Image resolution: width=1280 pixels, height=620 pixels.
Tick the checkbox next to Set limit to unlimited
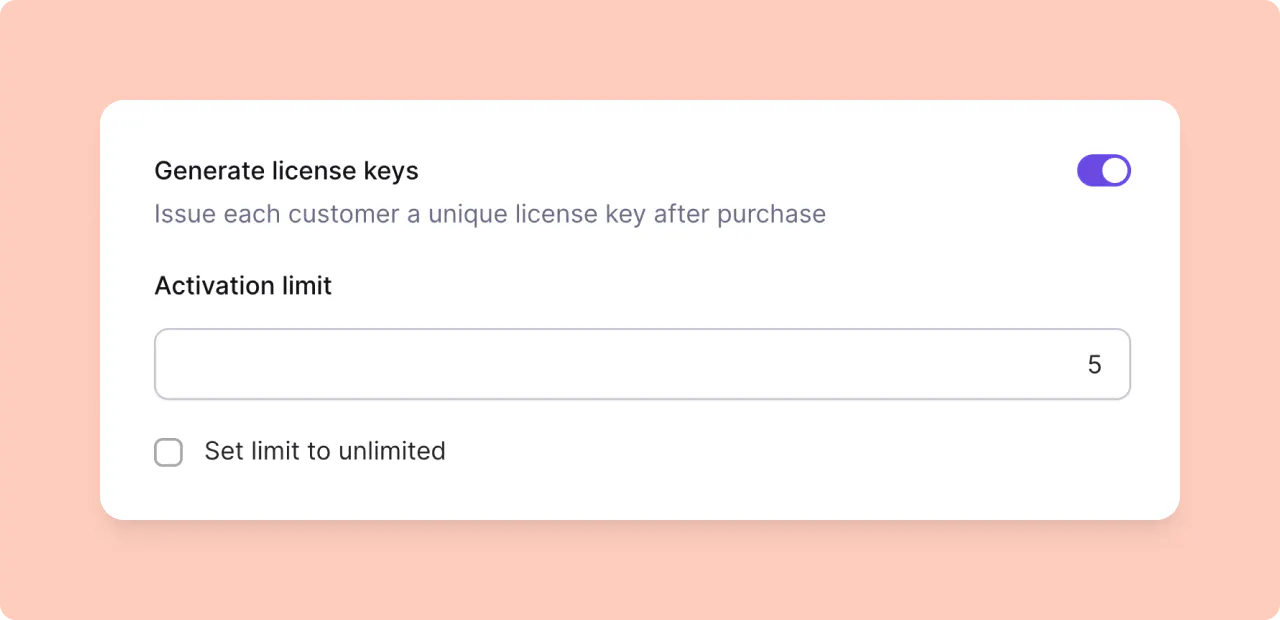pos(168,452)
